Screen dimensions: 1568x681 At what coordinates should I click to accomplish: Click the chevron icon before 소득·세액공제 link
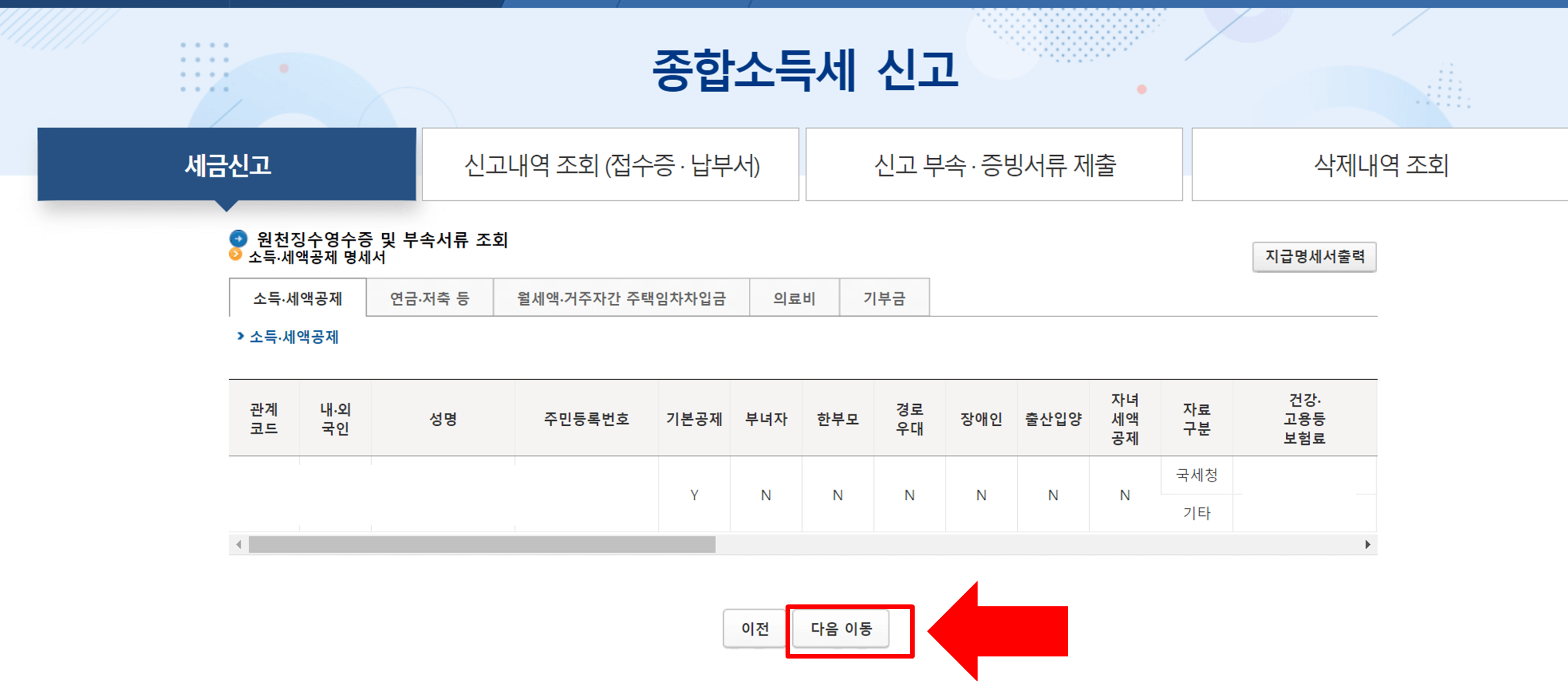(x=240, y=336)
